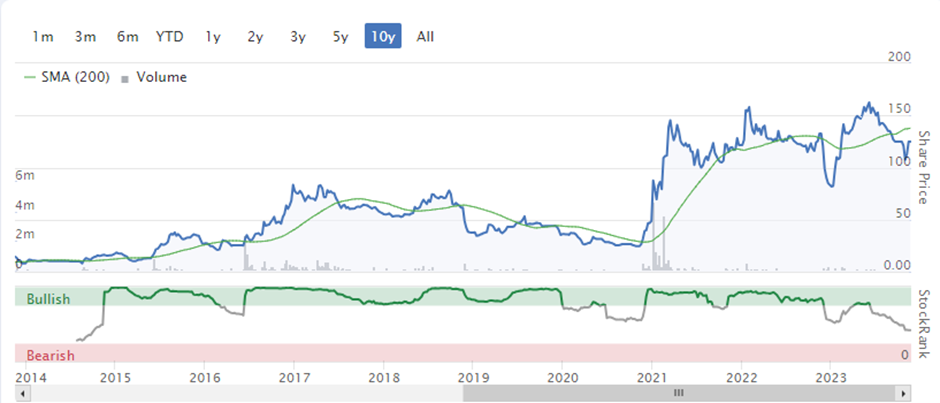Click the grip handle on scrollbar thumb
Screen dimensions: 940x403
[x=679, y=393]
